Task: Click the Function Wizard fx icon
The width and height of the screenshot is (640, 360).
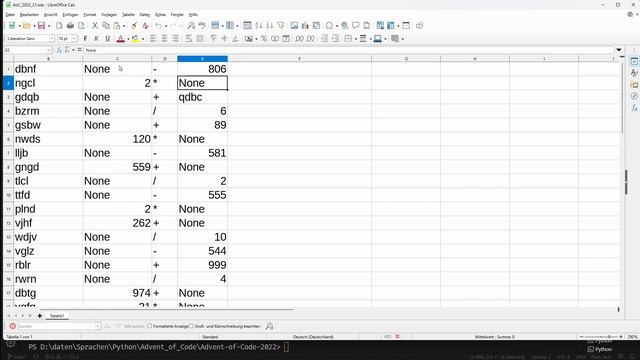Action: [x=59, y=50]
